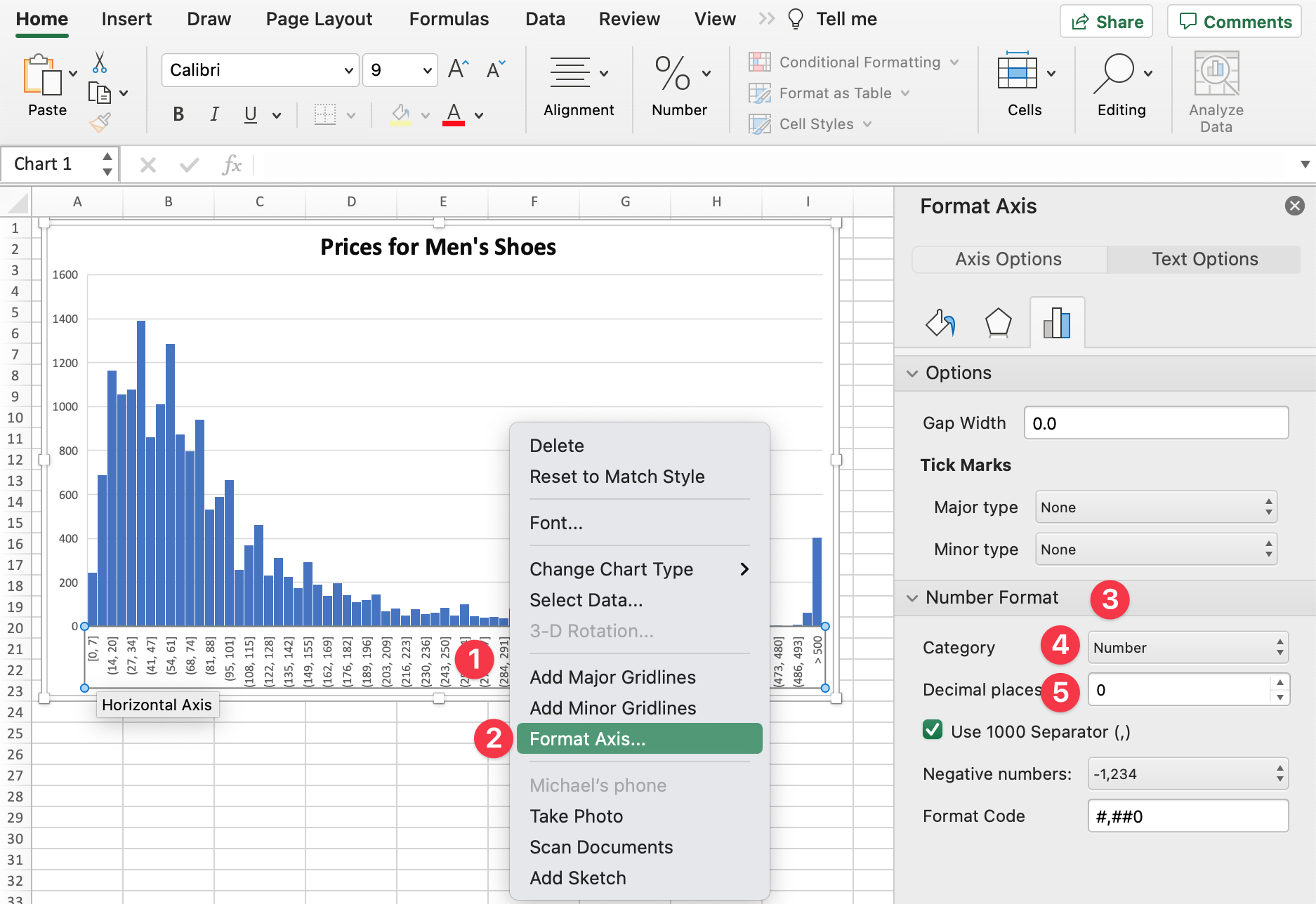Open the Major type tick marks dropdown
This screenshot has height=904, width=1316.
[1155, 507]
